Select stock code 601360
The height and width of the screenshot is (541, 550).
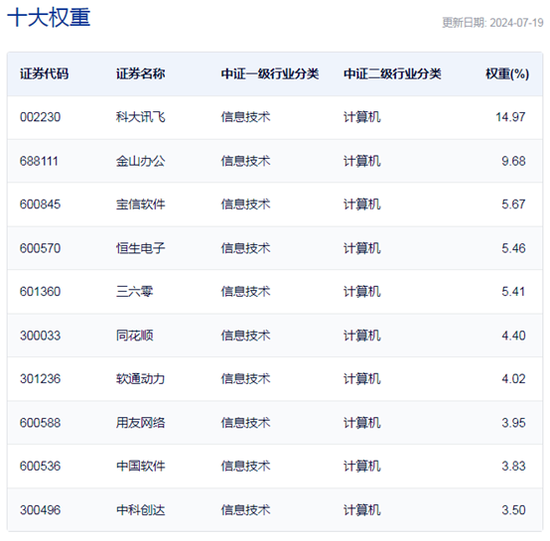(40, 292)
